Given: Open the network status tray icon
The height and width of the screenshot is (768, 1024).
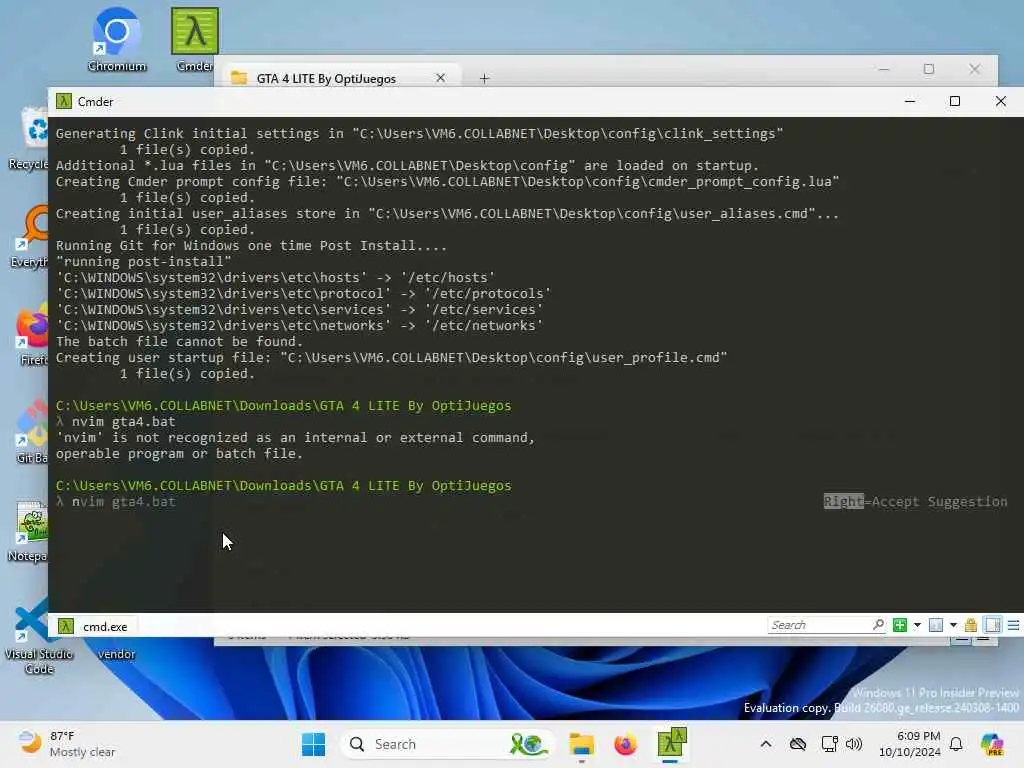Looking at the screenshot, I should [829, 744].
